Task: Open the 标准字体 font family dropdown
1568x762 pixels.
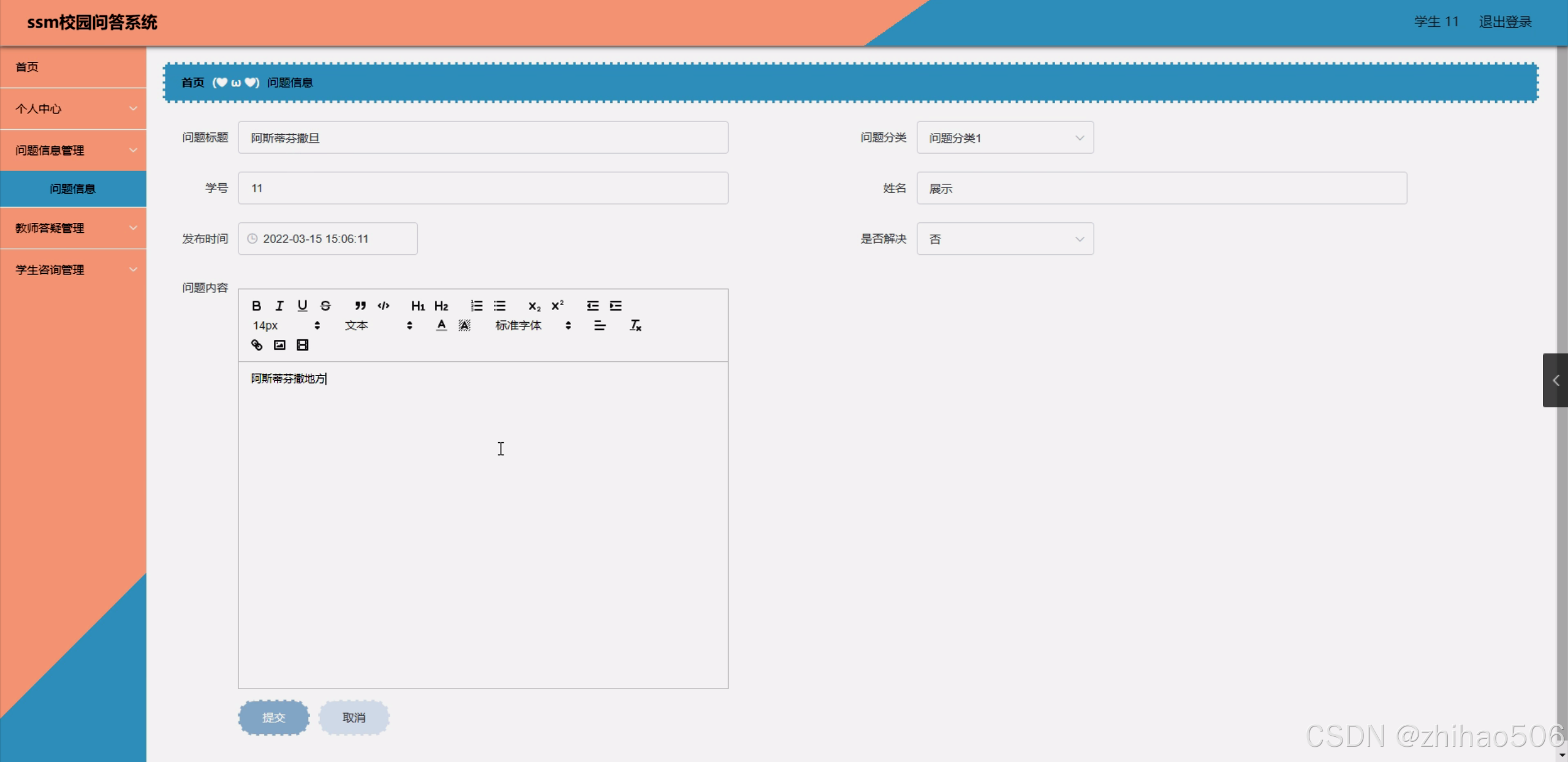Action: 533,325
